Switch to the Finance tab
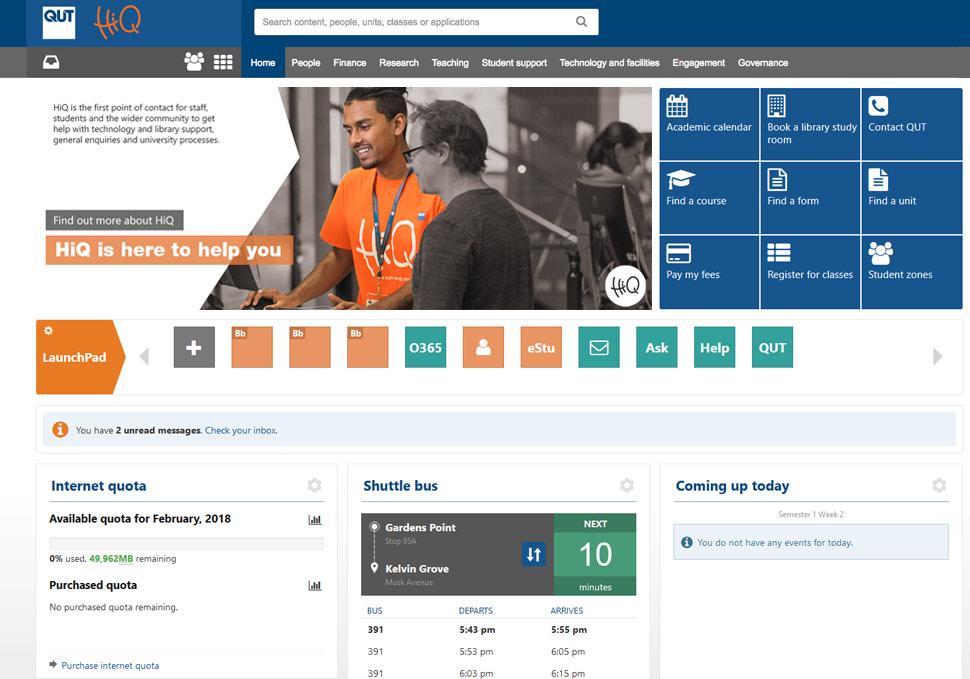 [349, 62]
